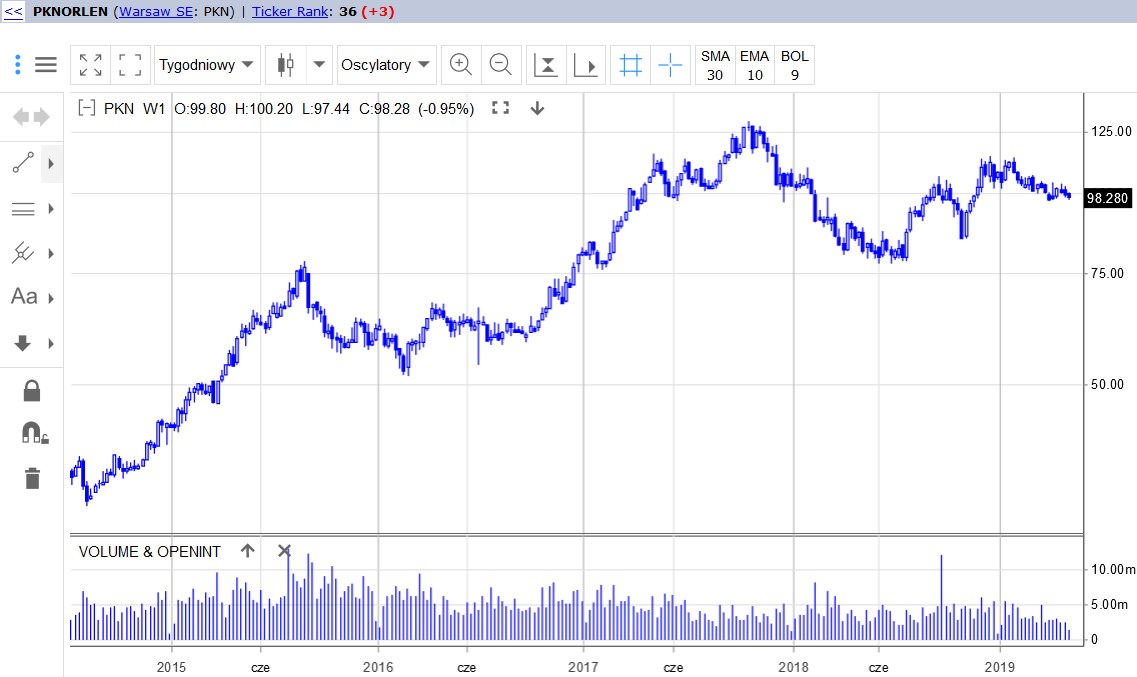The height and width of the screenshot is (677, 1137).
Task: Click the left-right pan arrows icon
Action: click(31, 117)
